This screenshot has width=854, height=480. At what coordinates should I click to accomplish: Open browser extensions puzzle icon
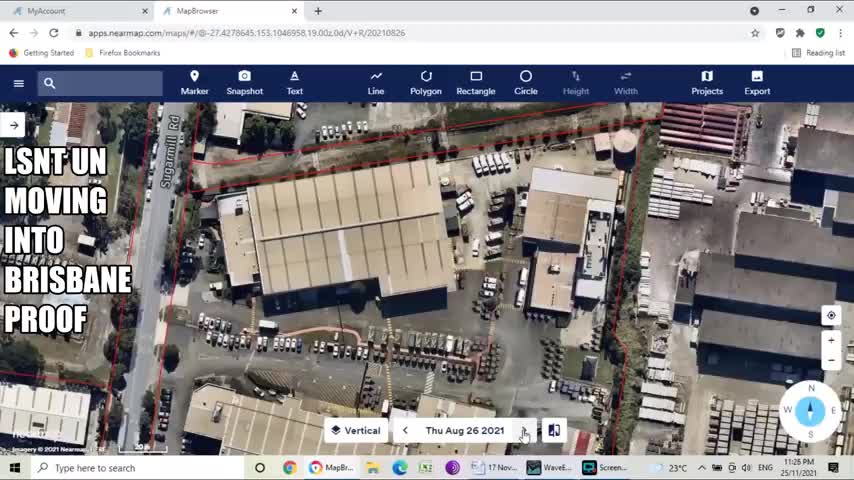pos(800,33)
